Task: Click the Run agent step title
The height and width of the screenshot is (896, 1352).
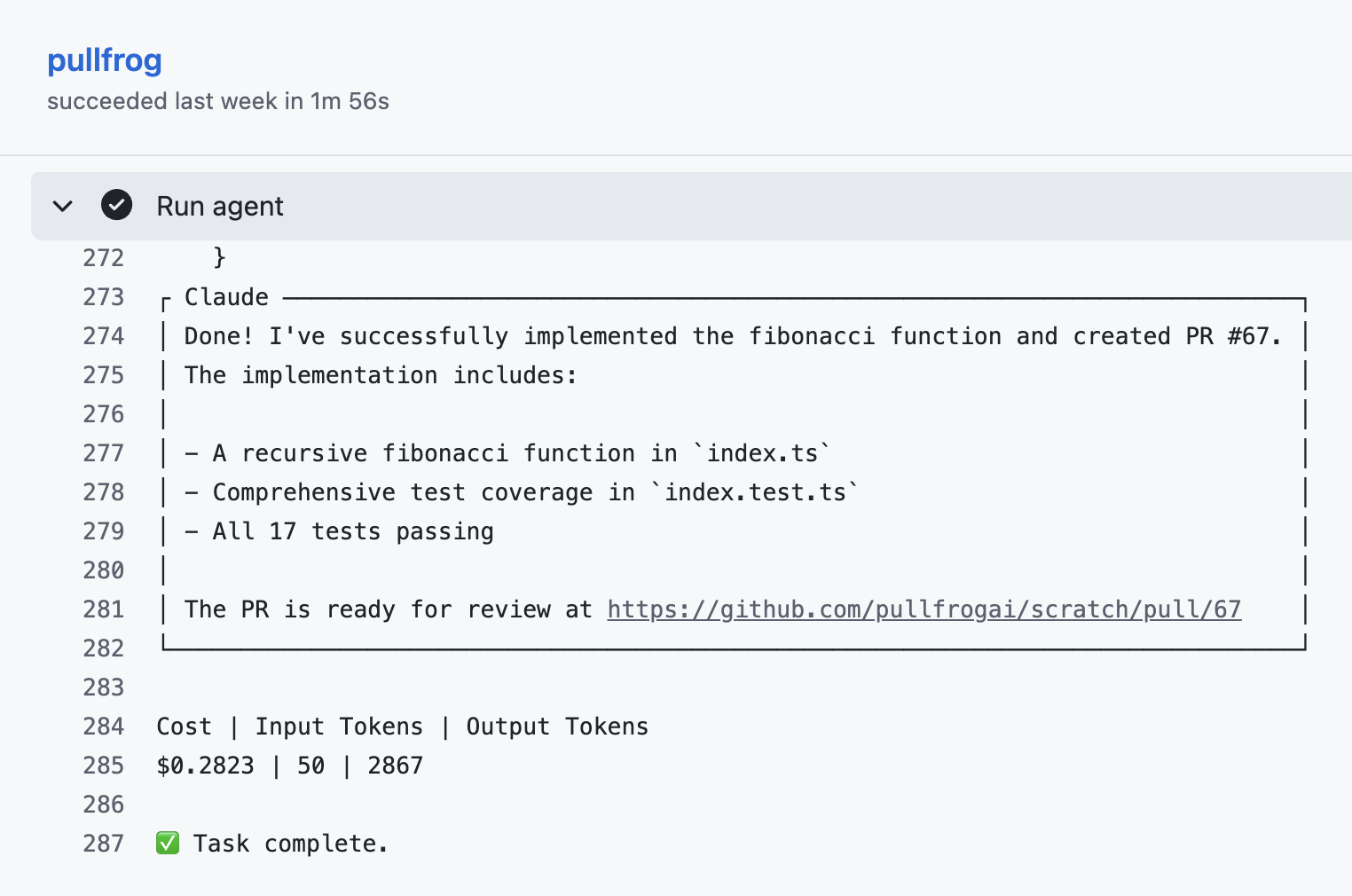Action: click(219, 205)
